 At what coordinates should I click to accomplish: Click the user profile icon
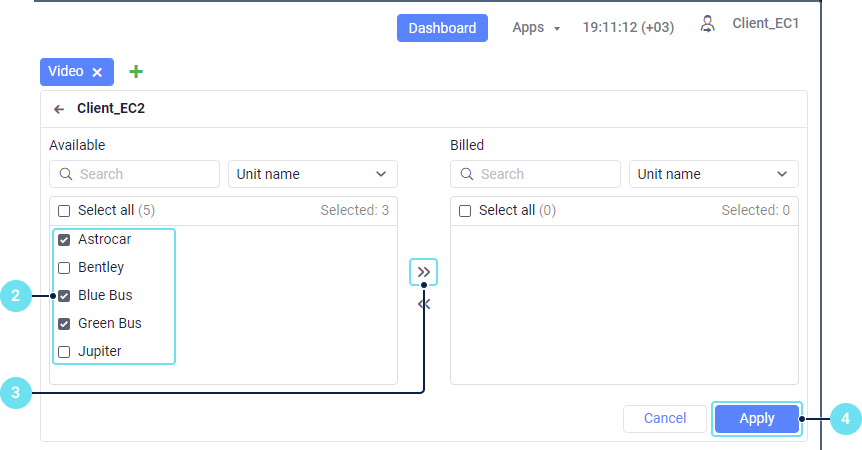[708, 24]
